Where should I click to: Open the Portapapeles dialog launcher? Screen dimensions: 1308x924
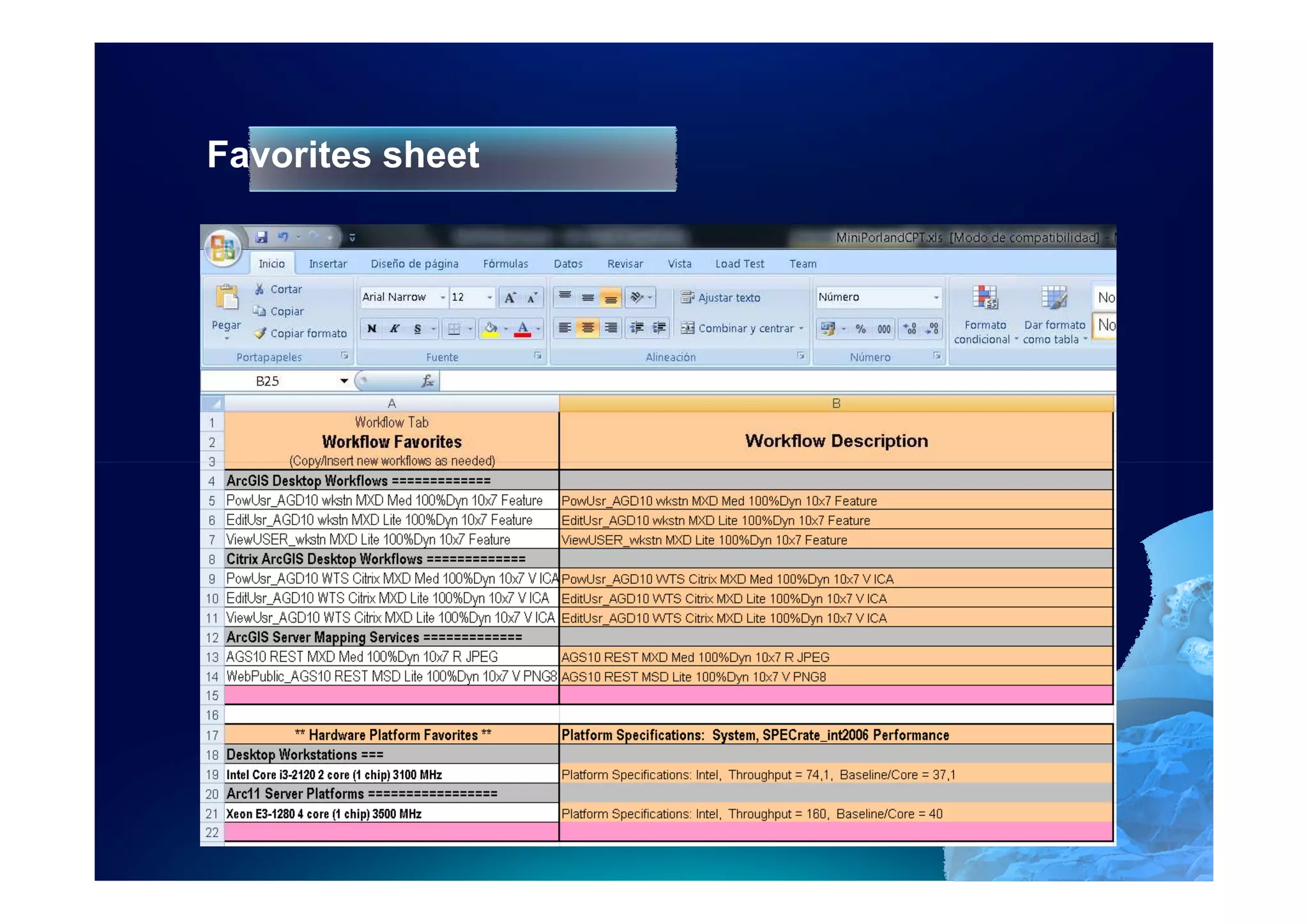344,356
